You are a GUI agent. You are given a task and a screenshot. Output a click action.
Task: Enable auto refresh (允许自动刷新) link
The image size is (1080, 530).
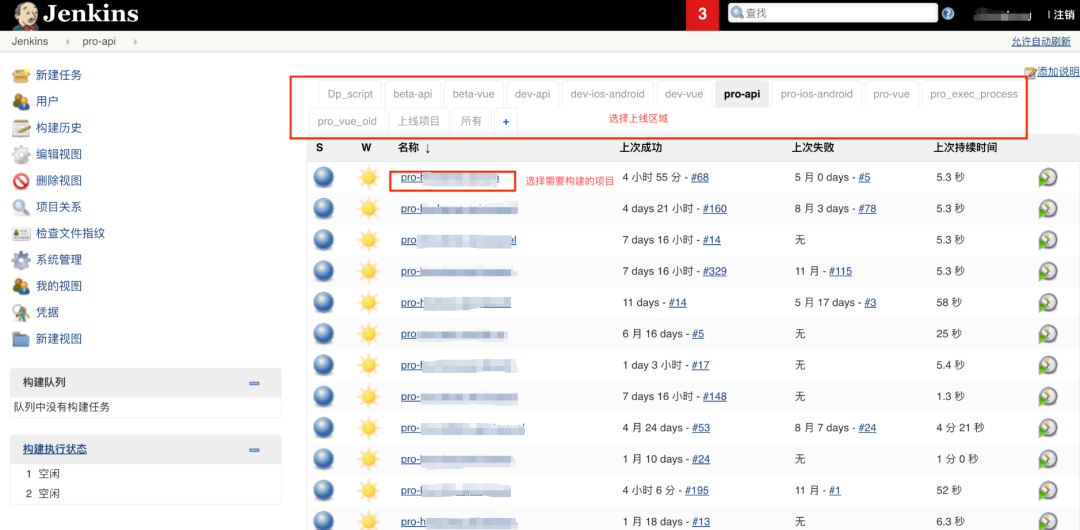1041,41
